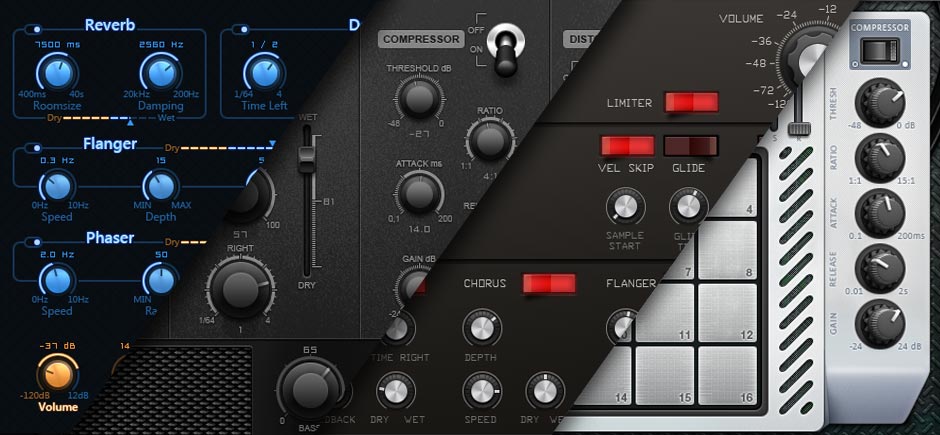Screen dimensions: 940x435
Task: Toggle the red LIMITER button
Action: pos(691,102)
